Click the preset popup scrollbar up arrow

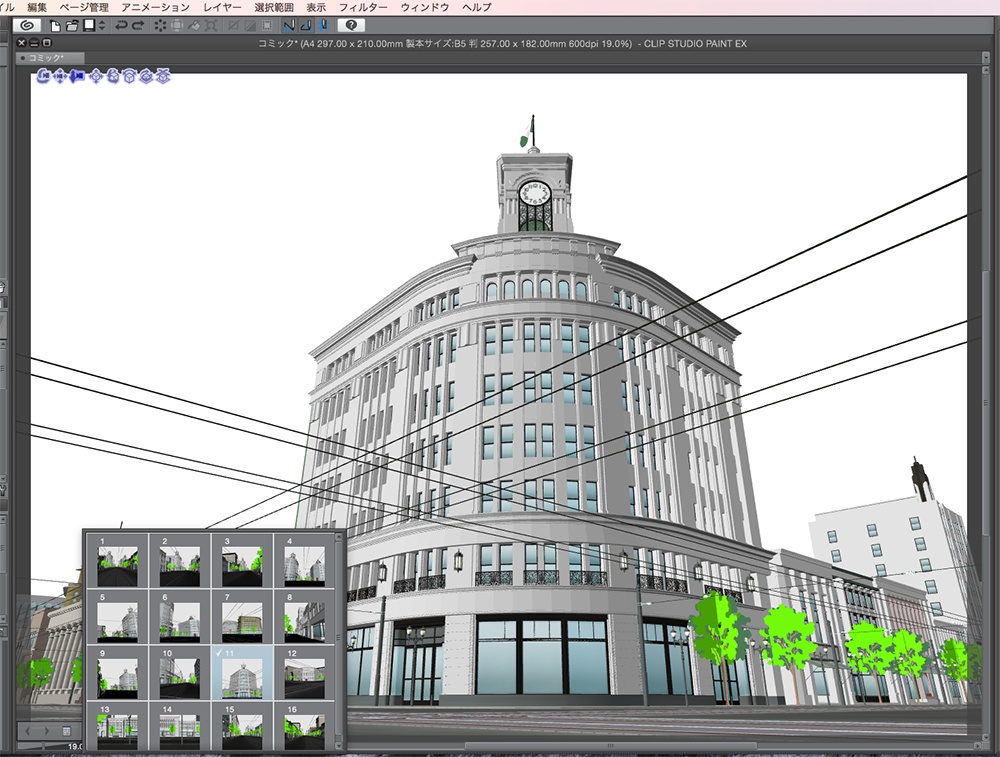coord(339,538)
